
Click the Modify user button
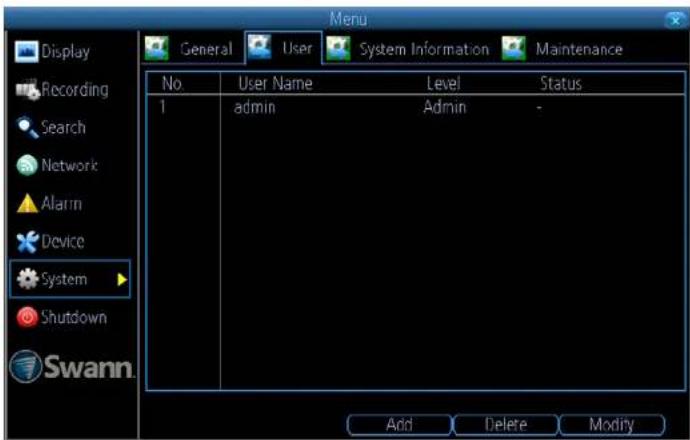612,425
